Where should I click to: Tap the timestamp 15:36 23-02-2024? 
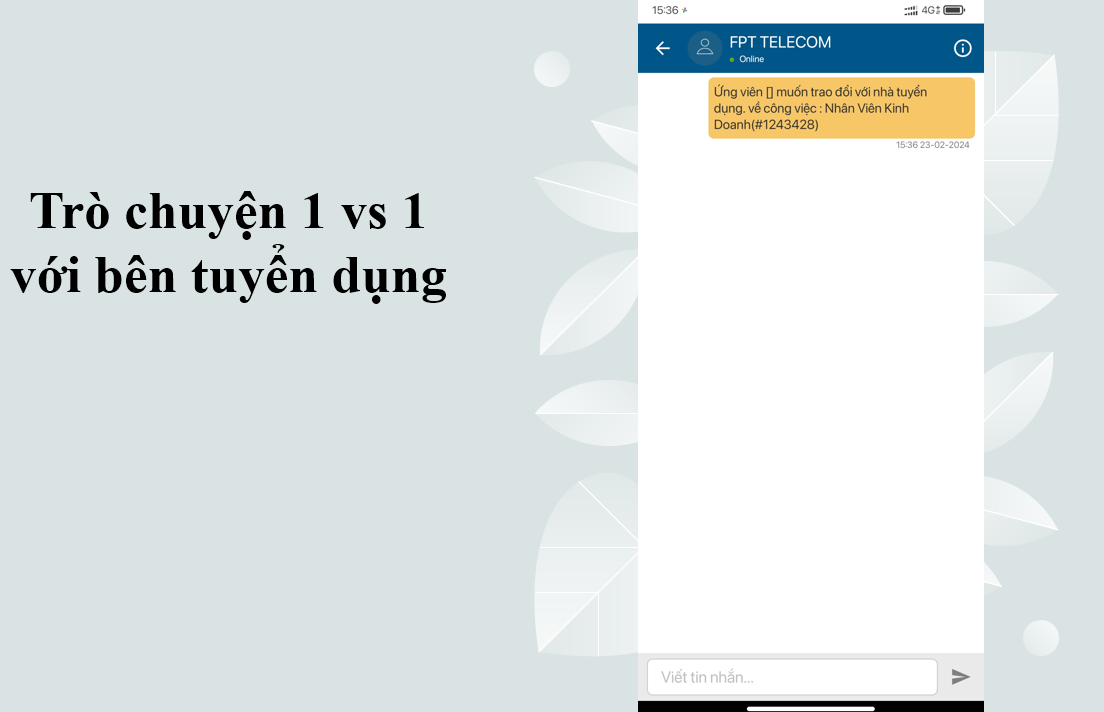point(932,145)
